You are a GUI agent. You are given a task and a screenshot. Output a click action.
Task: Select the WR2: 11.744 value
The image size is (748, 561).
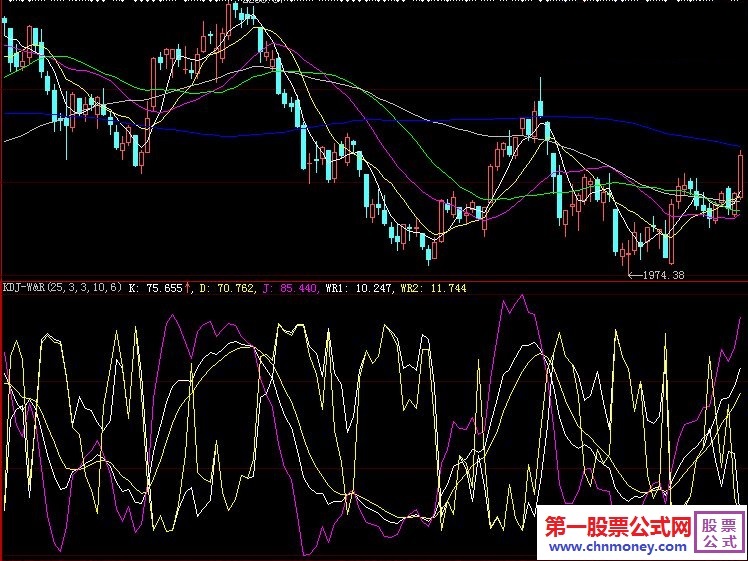434,288
